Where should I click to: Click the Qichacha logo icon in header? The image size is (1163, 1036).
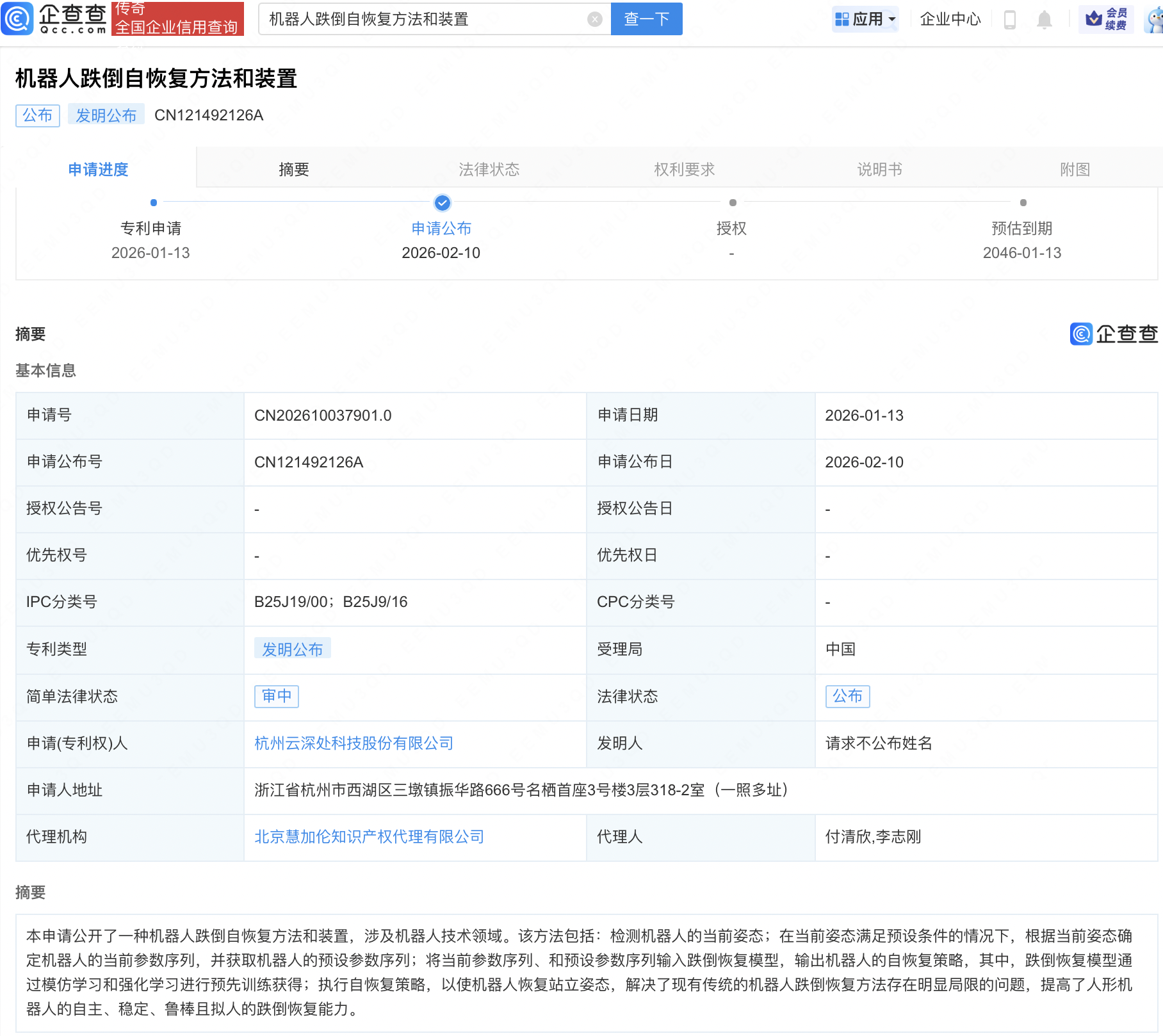(x=17, y=19)
